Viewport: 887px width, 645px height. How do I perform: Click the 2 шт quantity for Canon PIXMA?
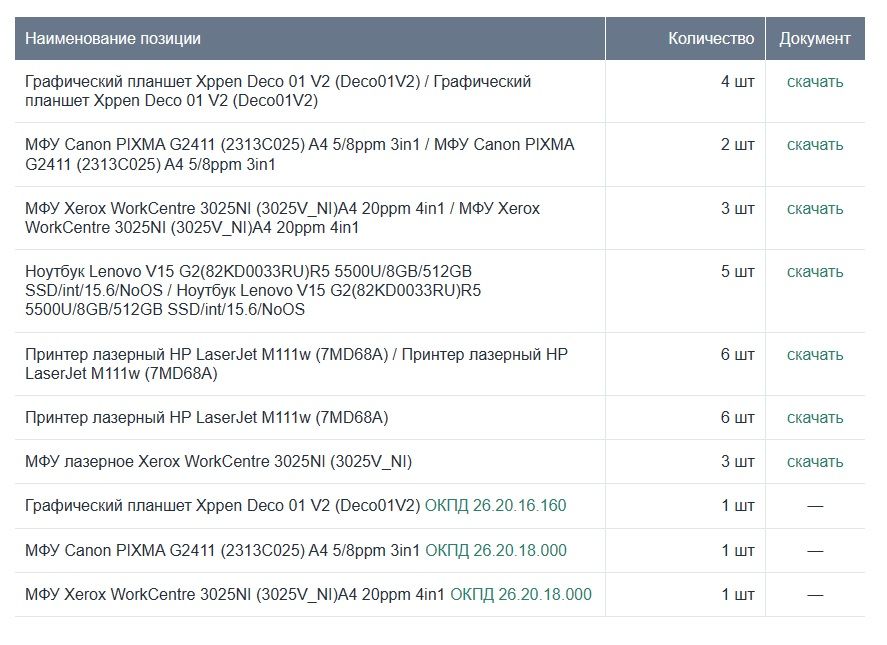[x=737, y=145]
